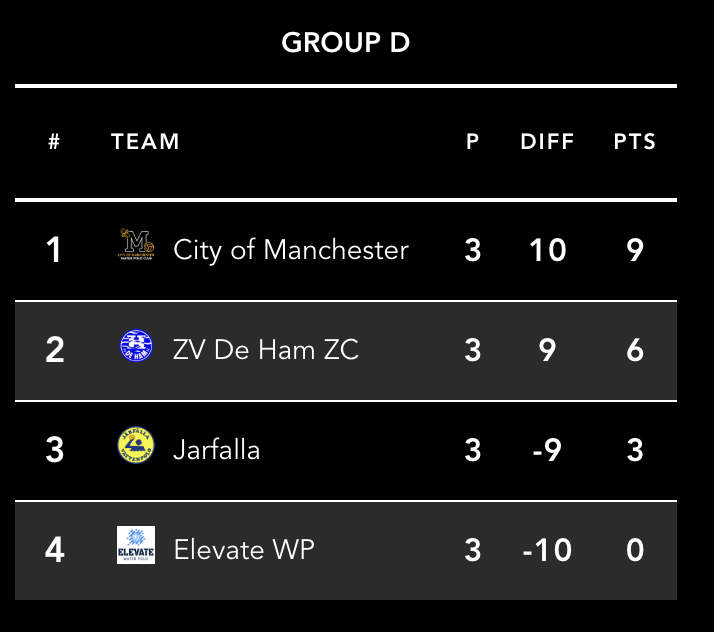Click the ZV De Ham blue logo
Viewport: 714px width, 632px height.
tap(136, 346)
